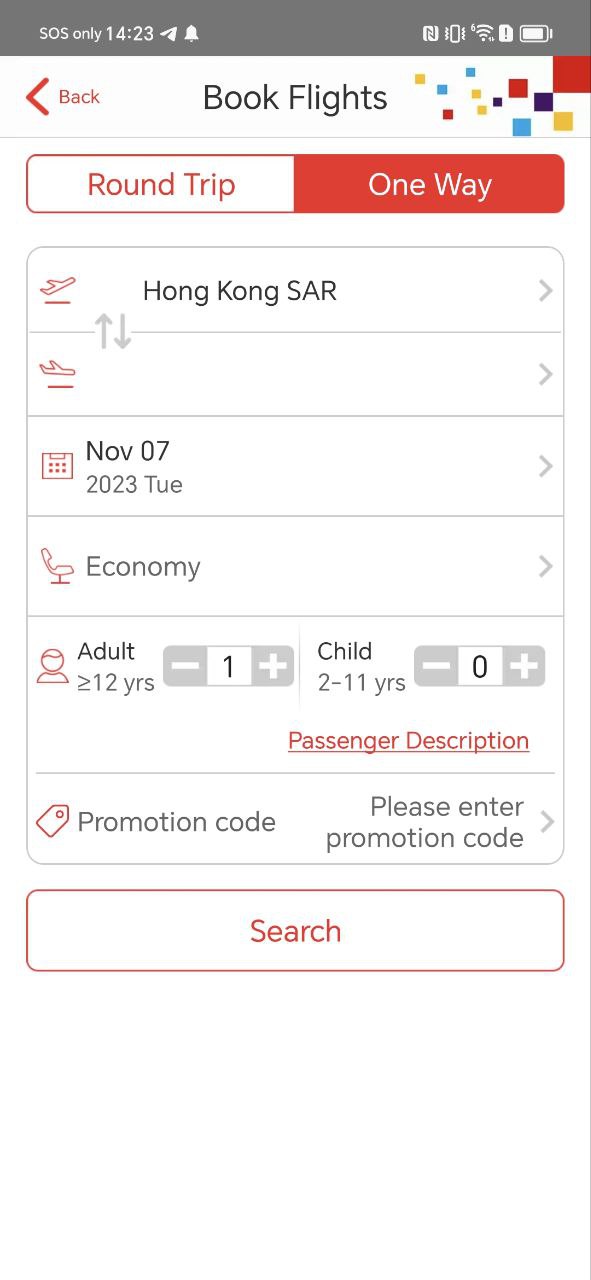591x1280 pixels.
Task: Tap the adult passenger icon
Action: point(52,666)
